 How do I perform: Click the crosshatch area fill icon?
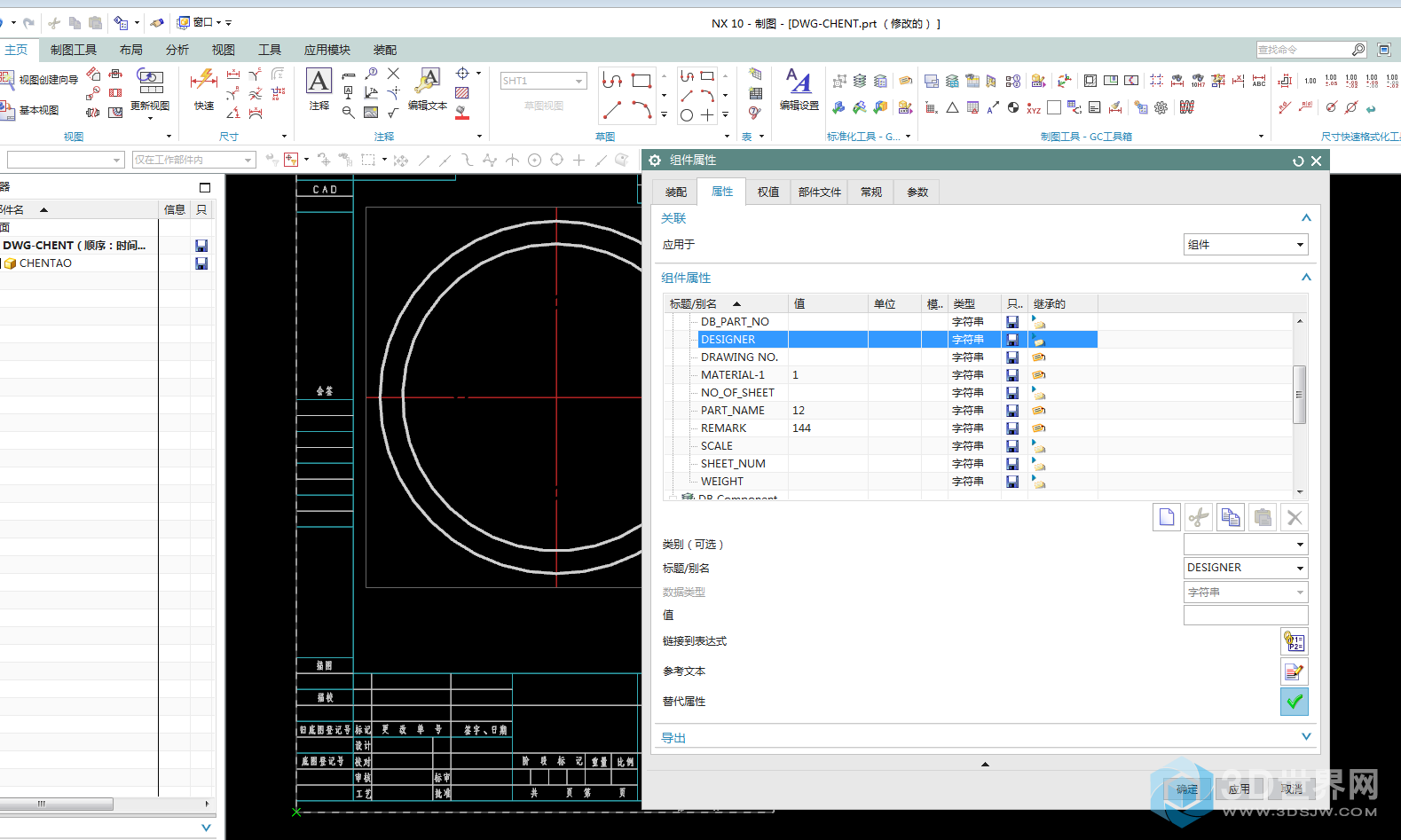coord(461,92)
